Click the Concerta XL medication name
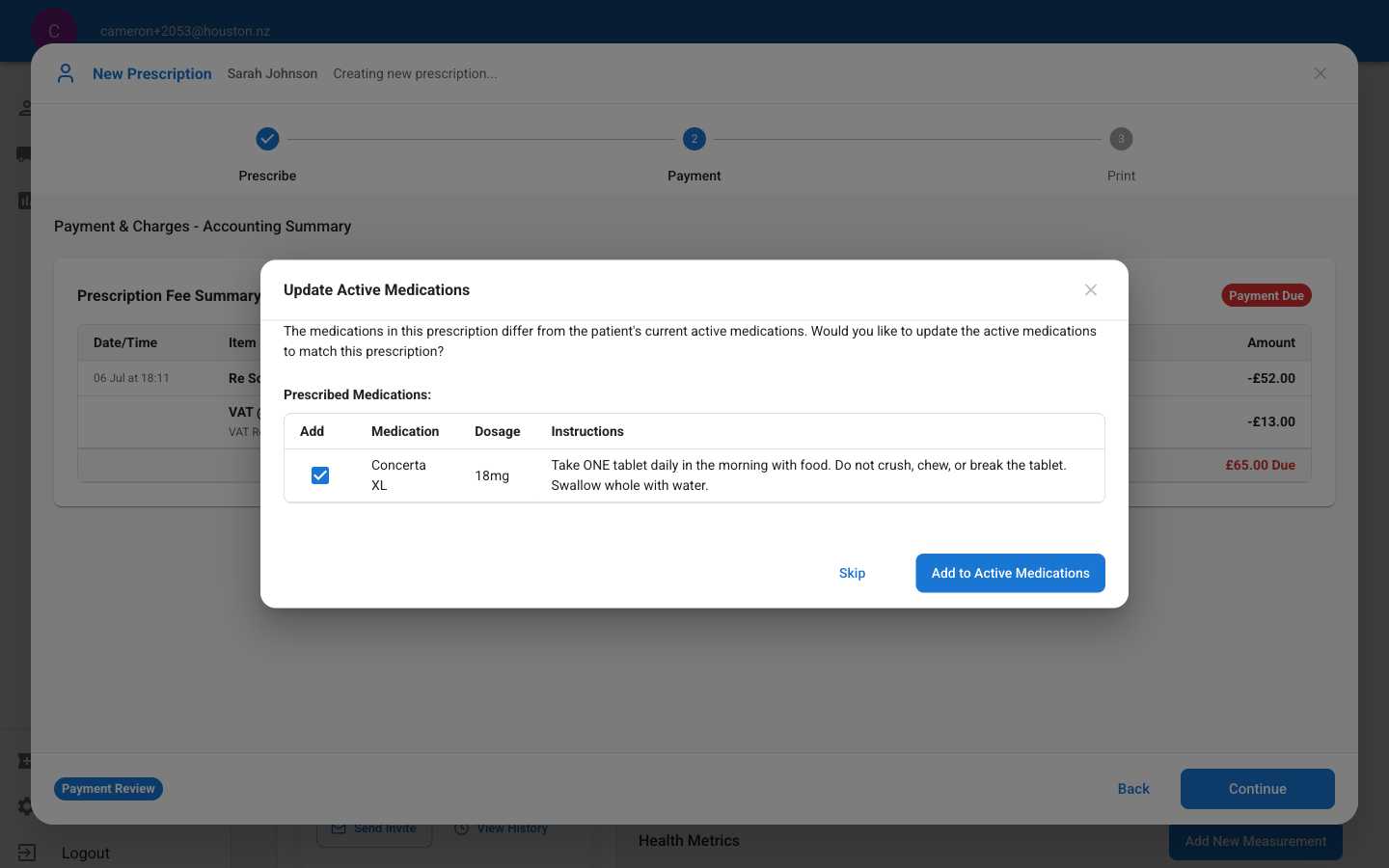 398,475
